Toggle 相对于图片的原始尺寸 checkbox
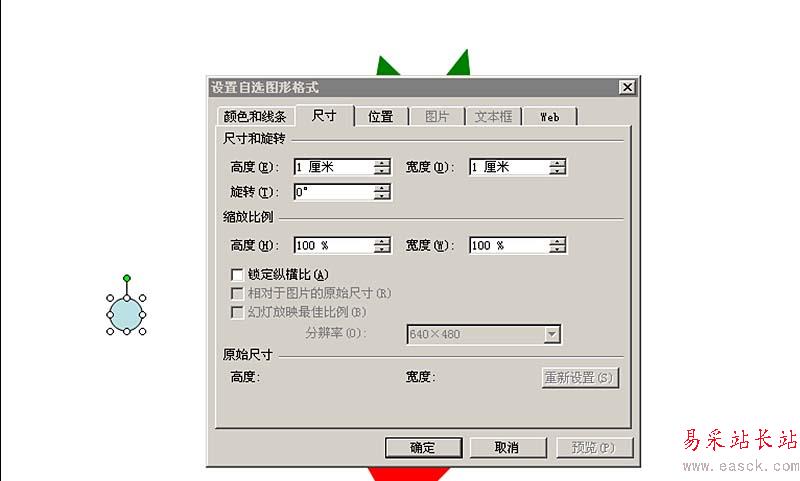 [x=237, y=293]
